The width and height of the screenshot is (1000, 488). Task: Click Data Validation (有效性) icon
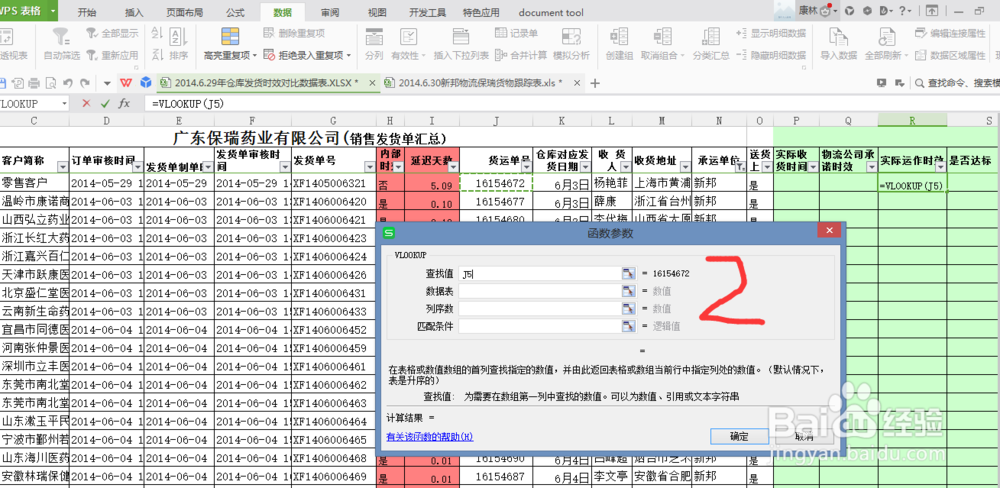(408, 37)
